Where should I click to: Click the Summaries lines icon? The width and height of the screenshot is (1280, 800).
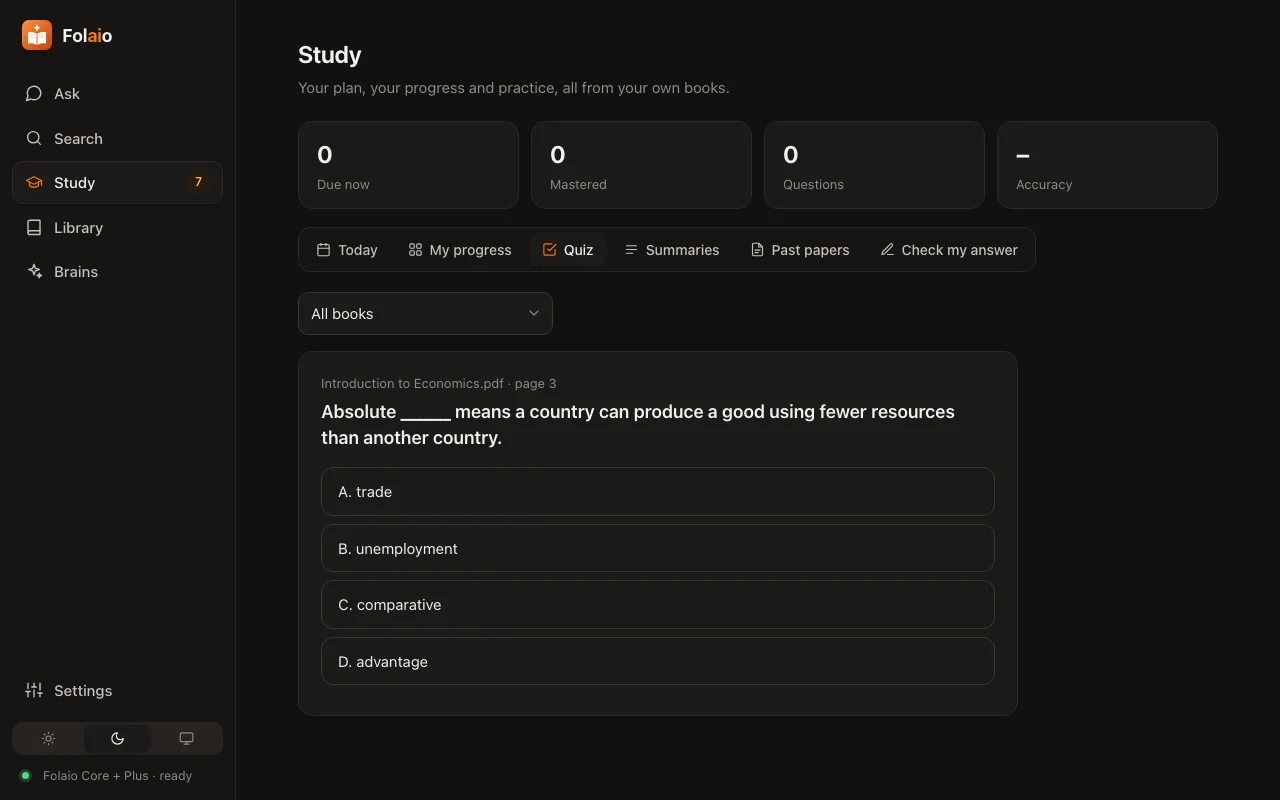click(631, 249)
